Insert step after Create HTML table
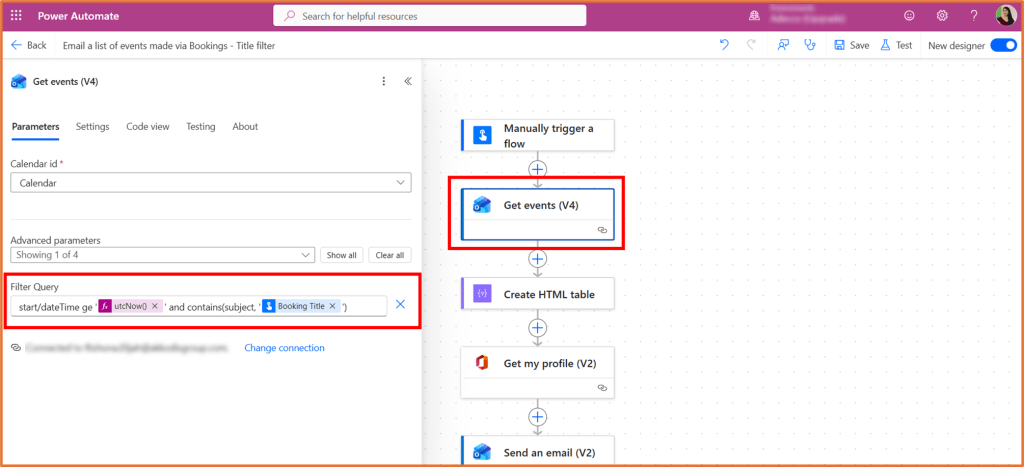 click(537, 327)
